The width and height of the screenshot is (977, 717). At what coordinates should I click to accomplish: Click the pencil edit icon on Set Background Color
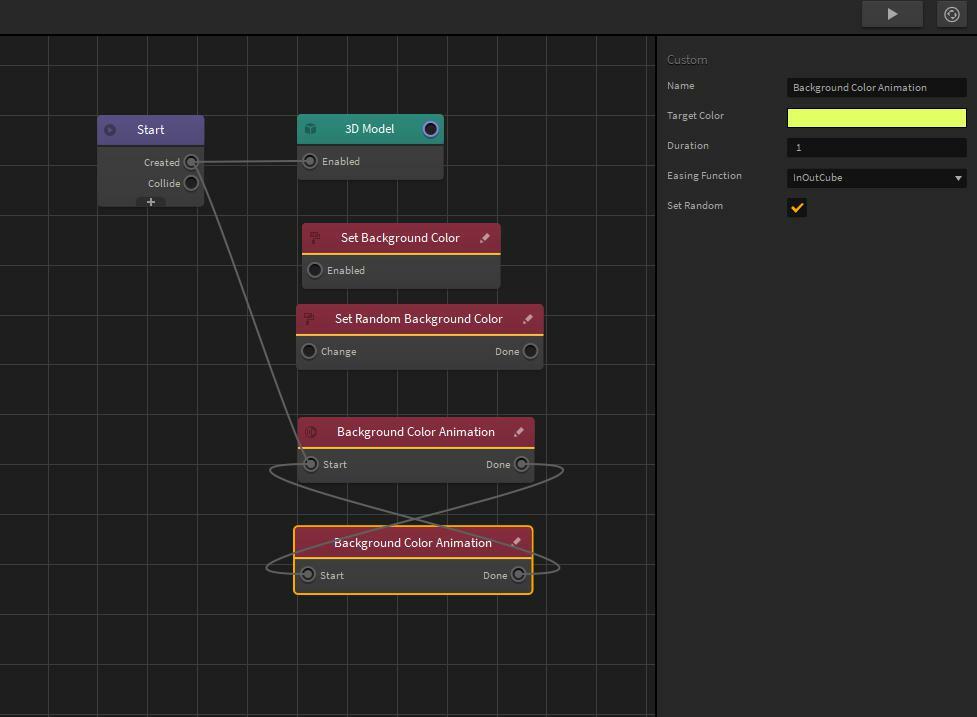pyautogui.click(x=484, y=238)
